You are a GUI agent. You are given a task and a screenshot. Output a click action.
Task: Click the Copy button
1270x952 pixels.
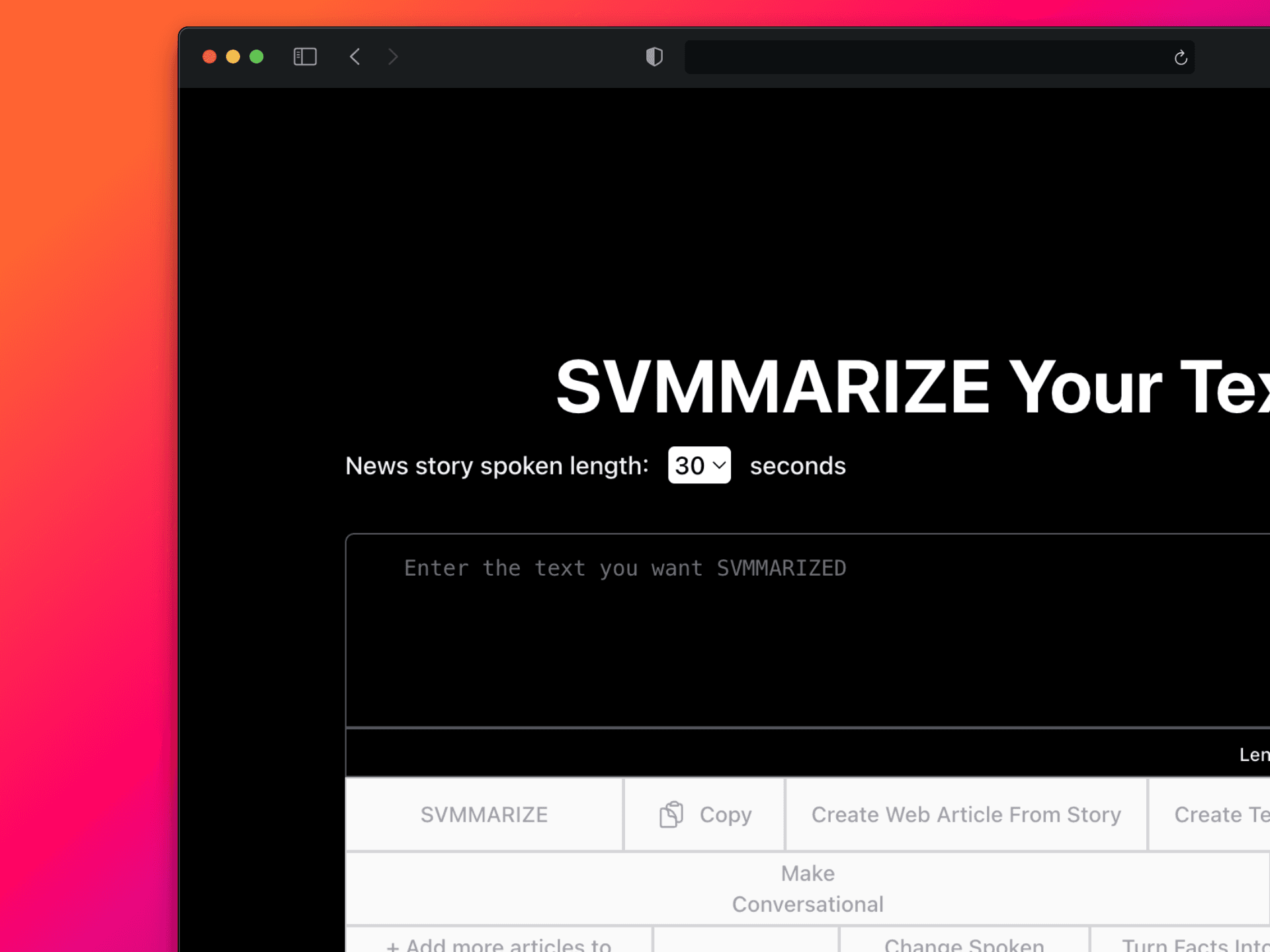point(704,814)
